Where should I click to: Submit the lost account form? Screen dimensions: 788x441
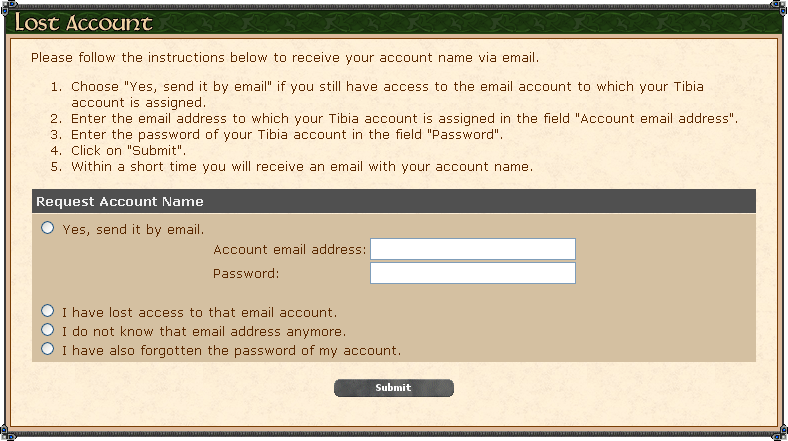click(394, 388)
